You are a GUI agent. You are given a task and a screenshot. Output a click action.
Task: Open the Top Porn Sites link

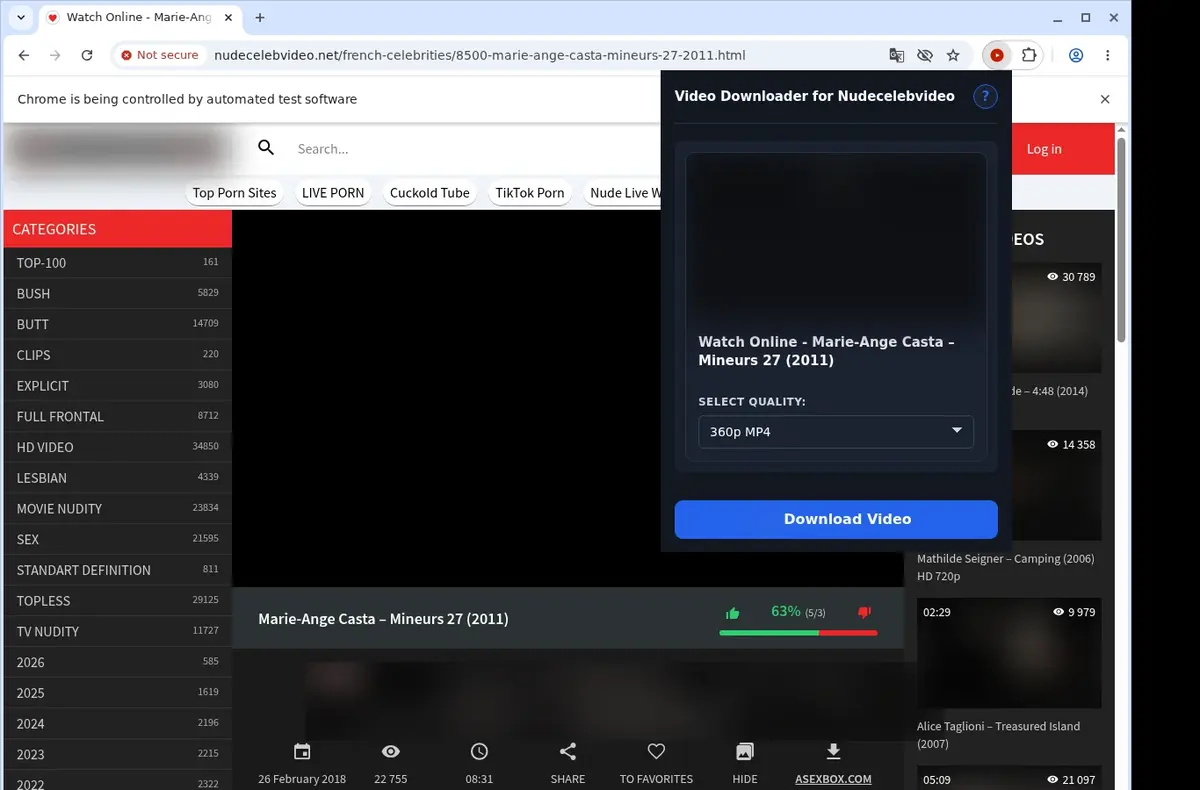(234, 193)
